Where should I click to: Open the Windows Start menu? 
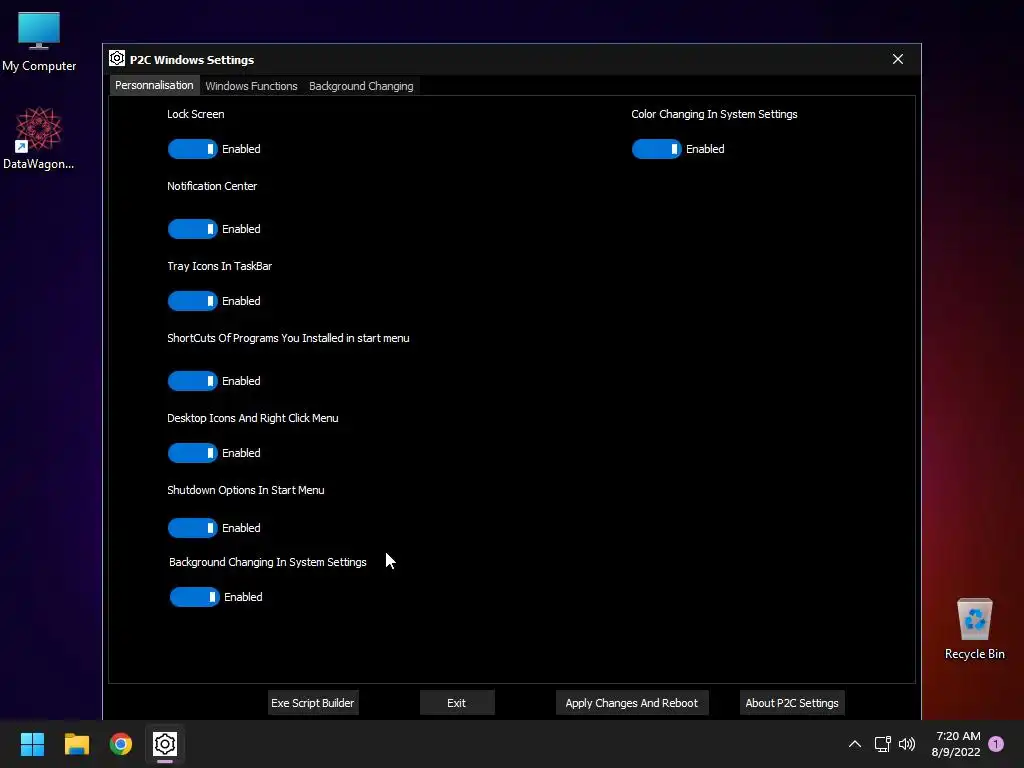pos(32,744)
